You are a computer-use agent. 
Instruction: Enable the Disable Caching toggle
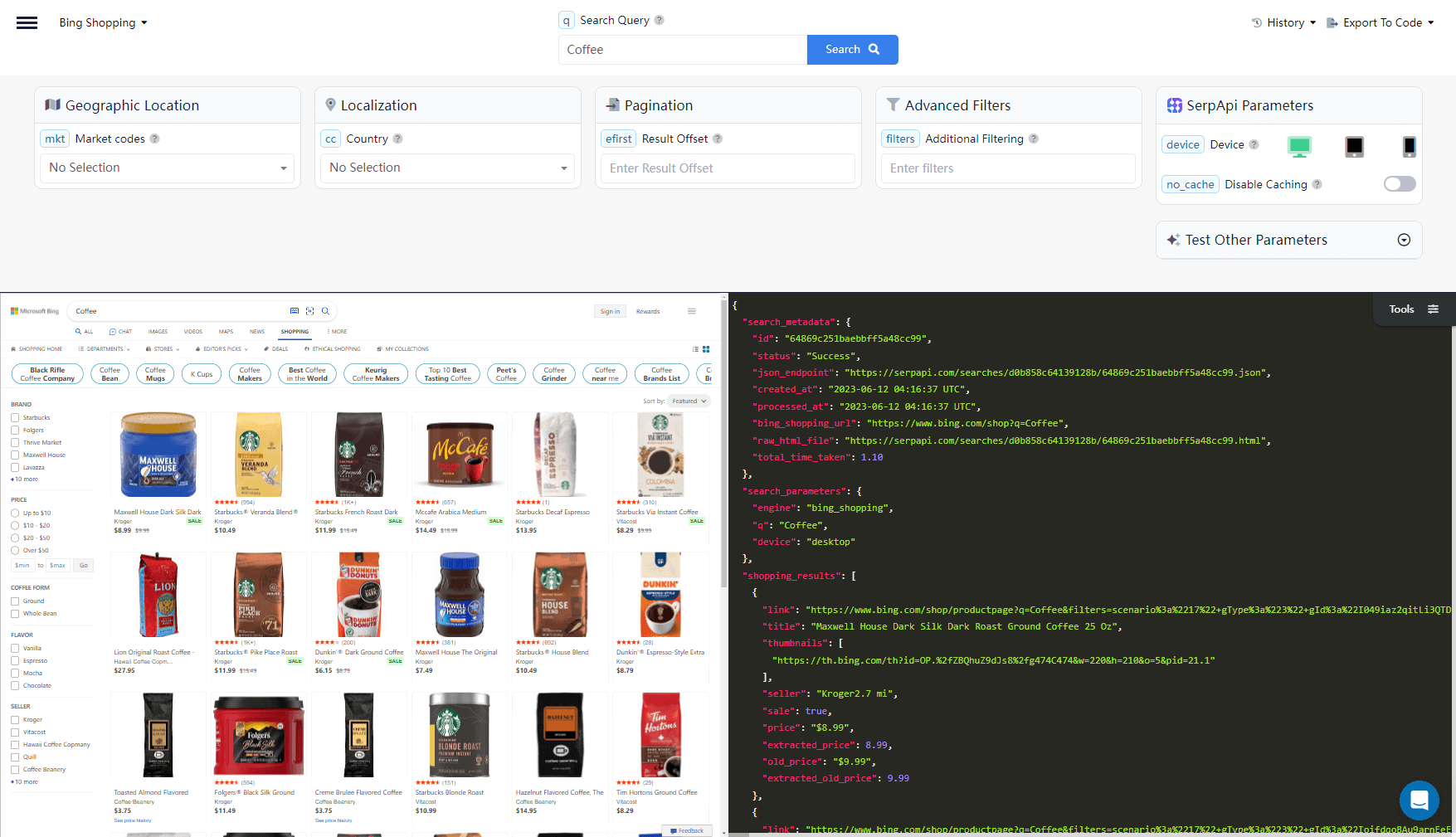coord(1399,183)
